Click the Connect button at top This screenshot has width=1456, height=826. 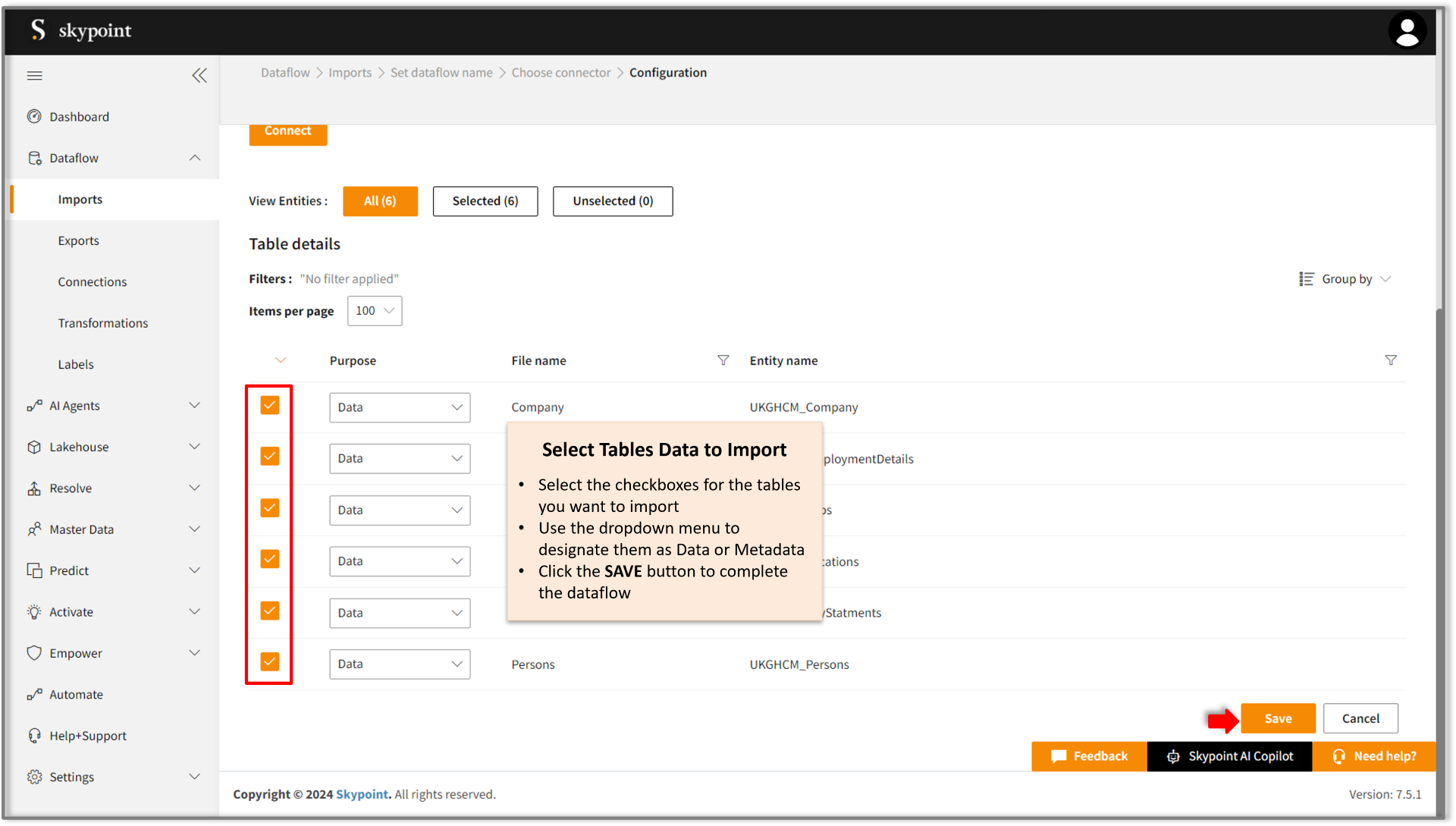coord(287,130)
